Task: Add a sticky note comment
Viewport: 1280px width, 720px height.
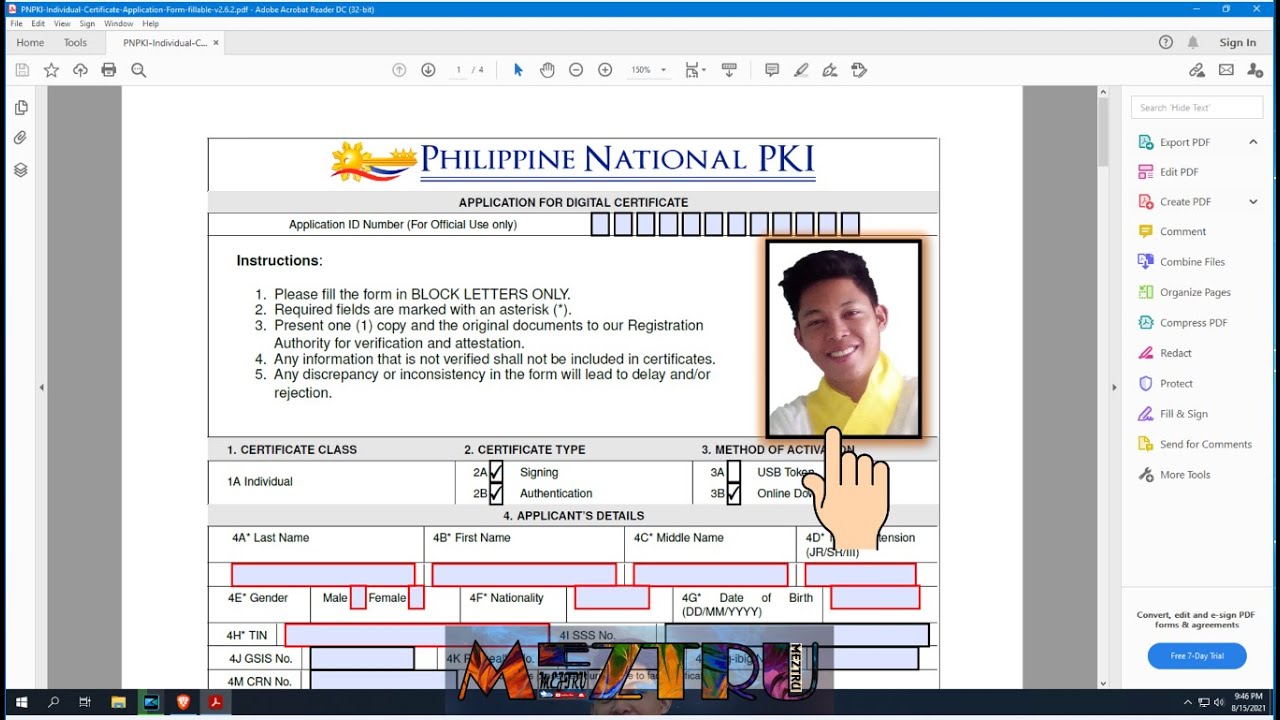Action: pyautogui.click(x=772, y=70)
